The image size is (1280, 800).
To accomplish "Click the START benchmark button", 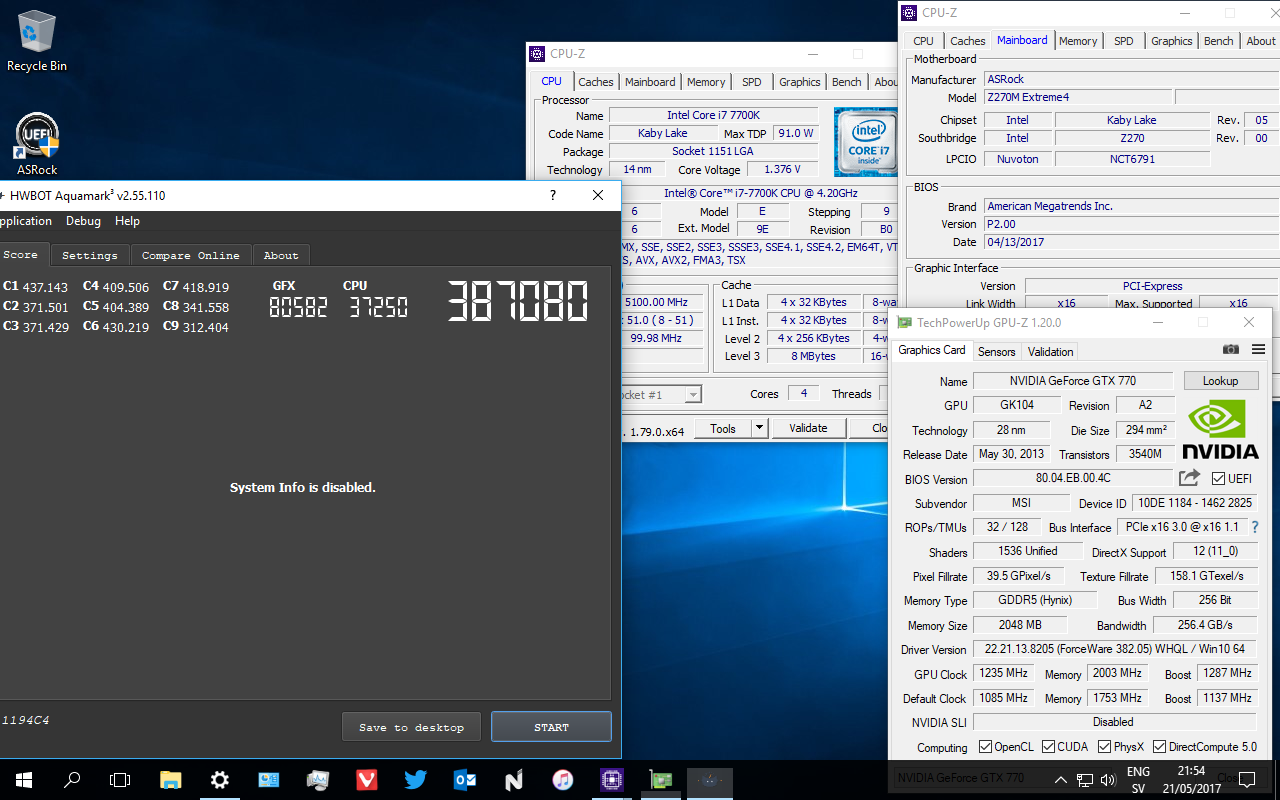I will click(x=551, y=727).
